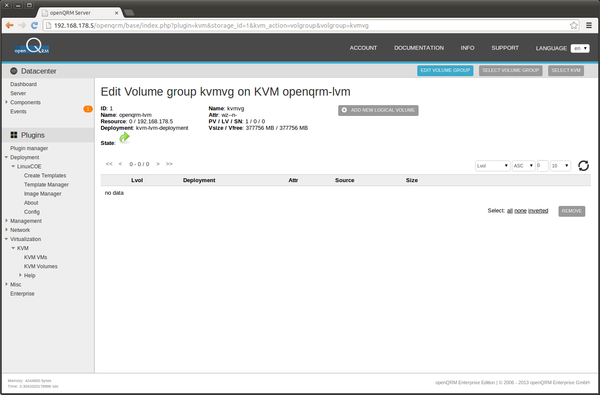Screen dimensions: 600x395
Task: Bookmark this page with the star icon
Action: pyautogui.click(x=574, y=26)
